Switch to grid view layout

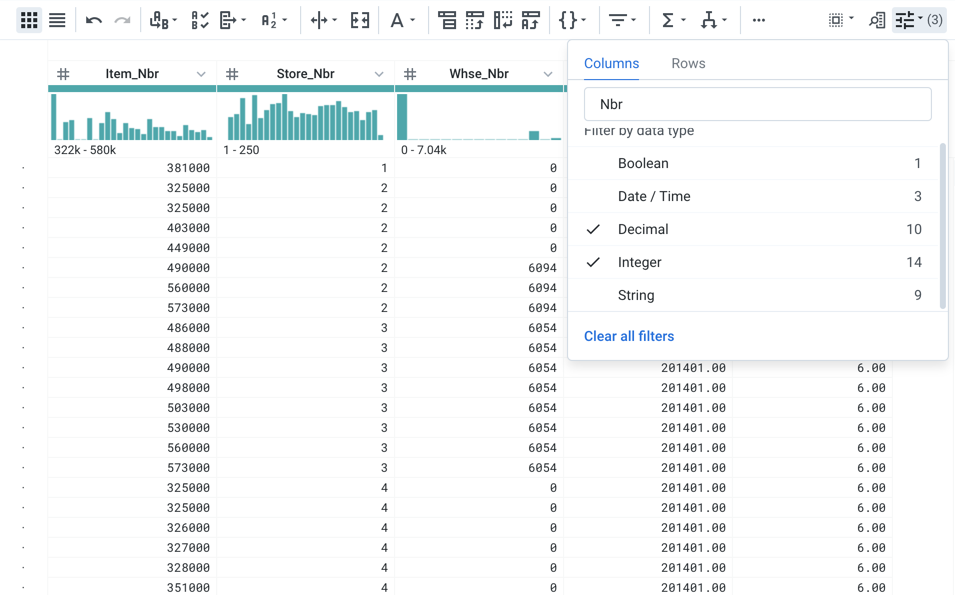point(28,19)
